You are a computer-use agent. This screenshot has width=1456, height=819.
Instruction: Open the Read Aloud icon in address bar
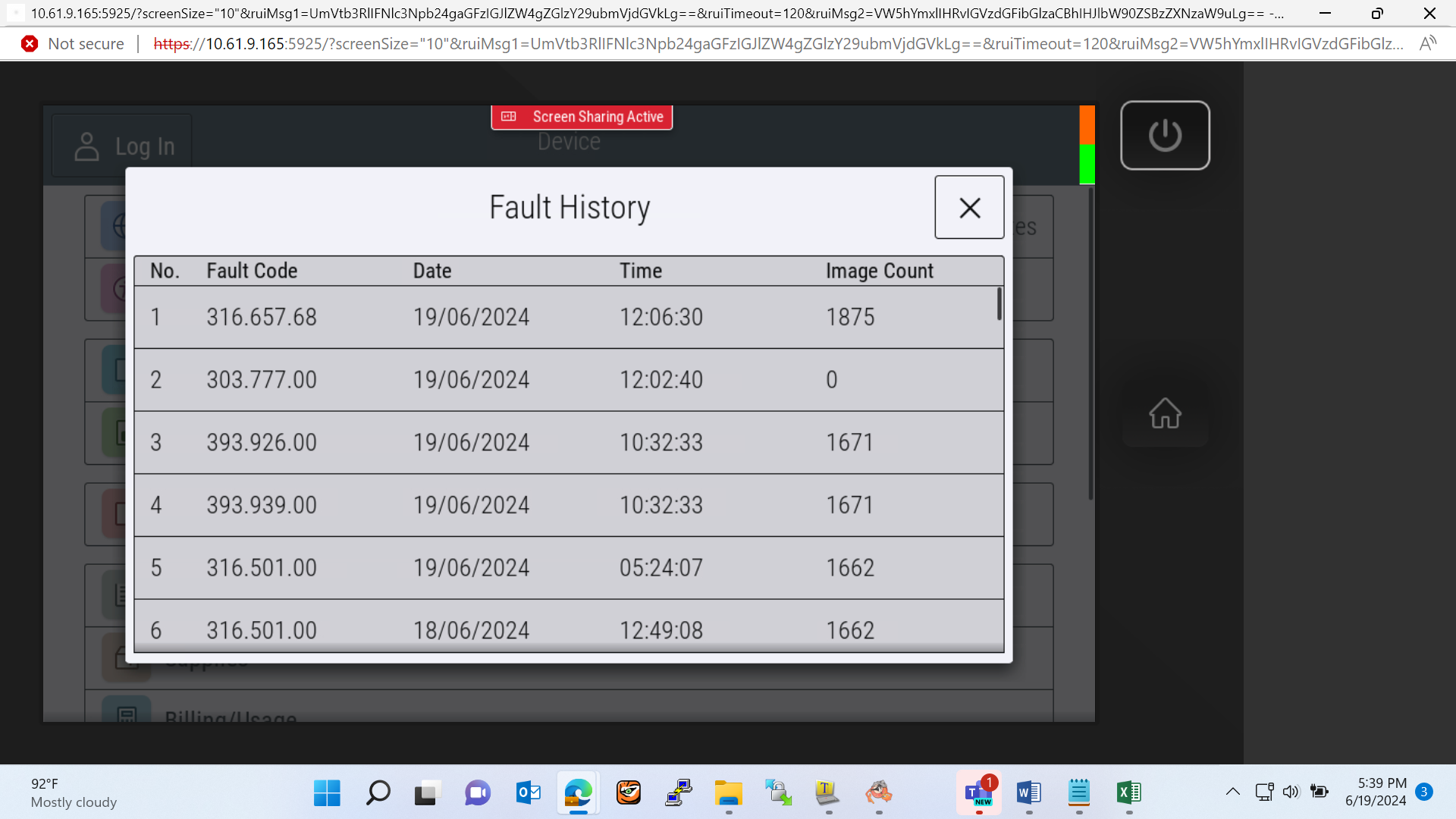point(1427,44)
